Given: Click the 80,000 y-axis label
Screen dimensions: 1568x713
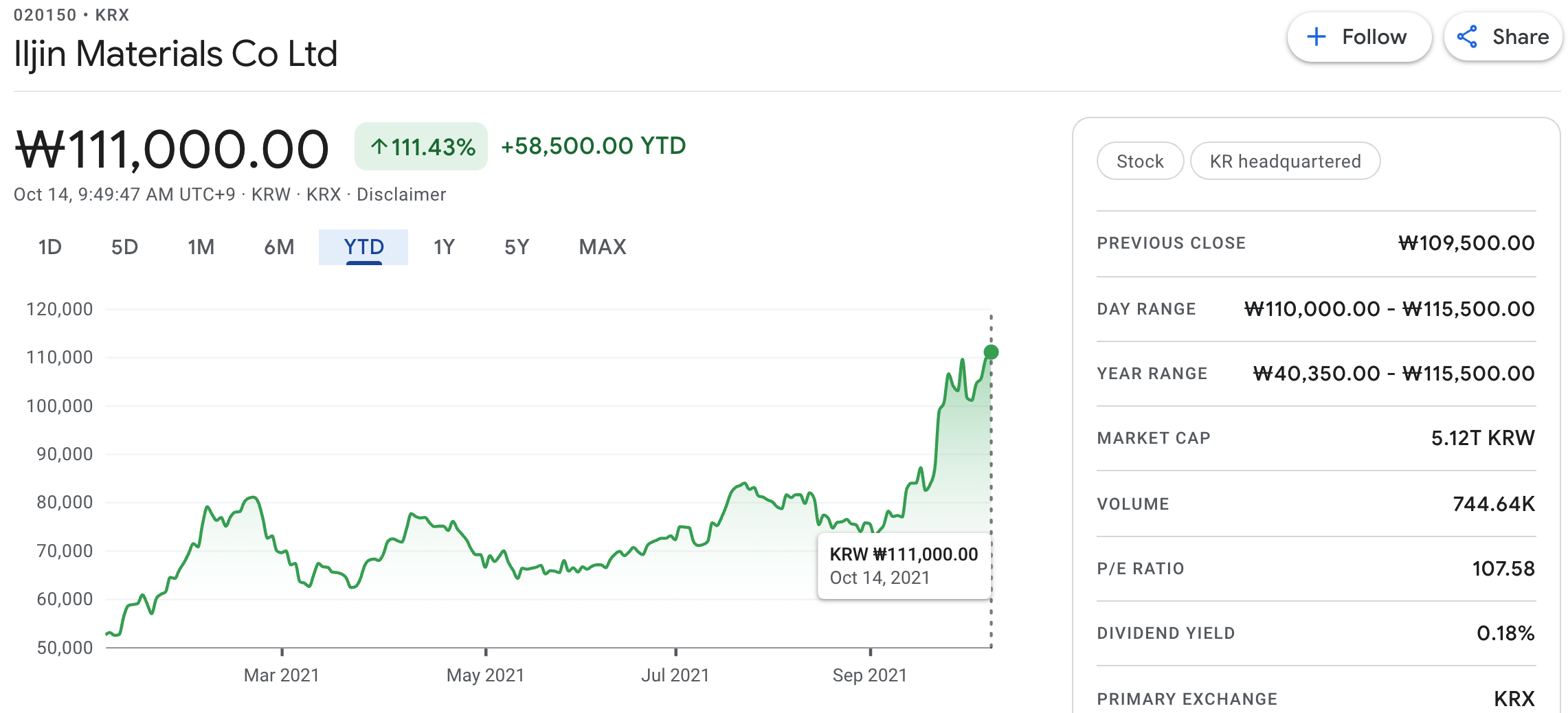Looking at the screenshot, I should (x=65, y=502).
